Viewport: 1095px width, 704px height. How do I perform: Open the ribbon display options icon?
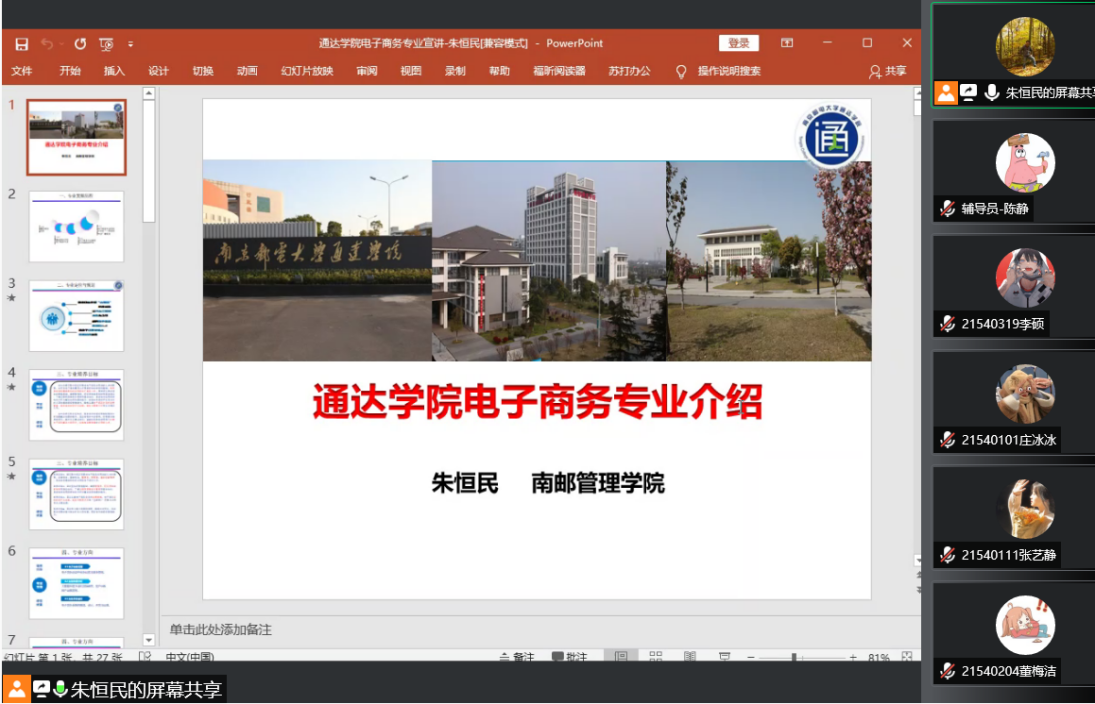click(x=787, y=43)
